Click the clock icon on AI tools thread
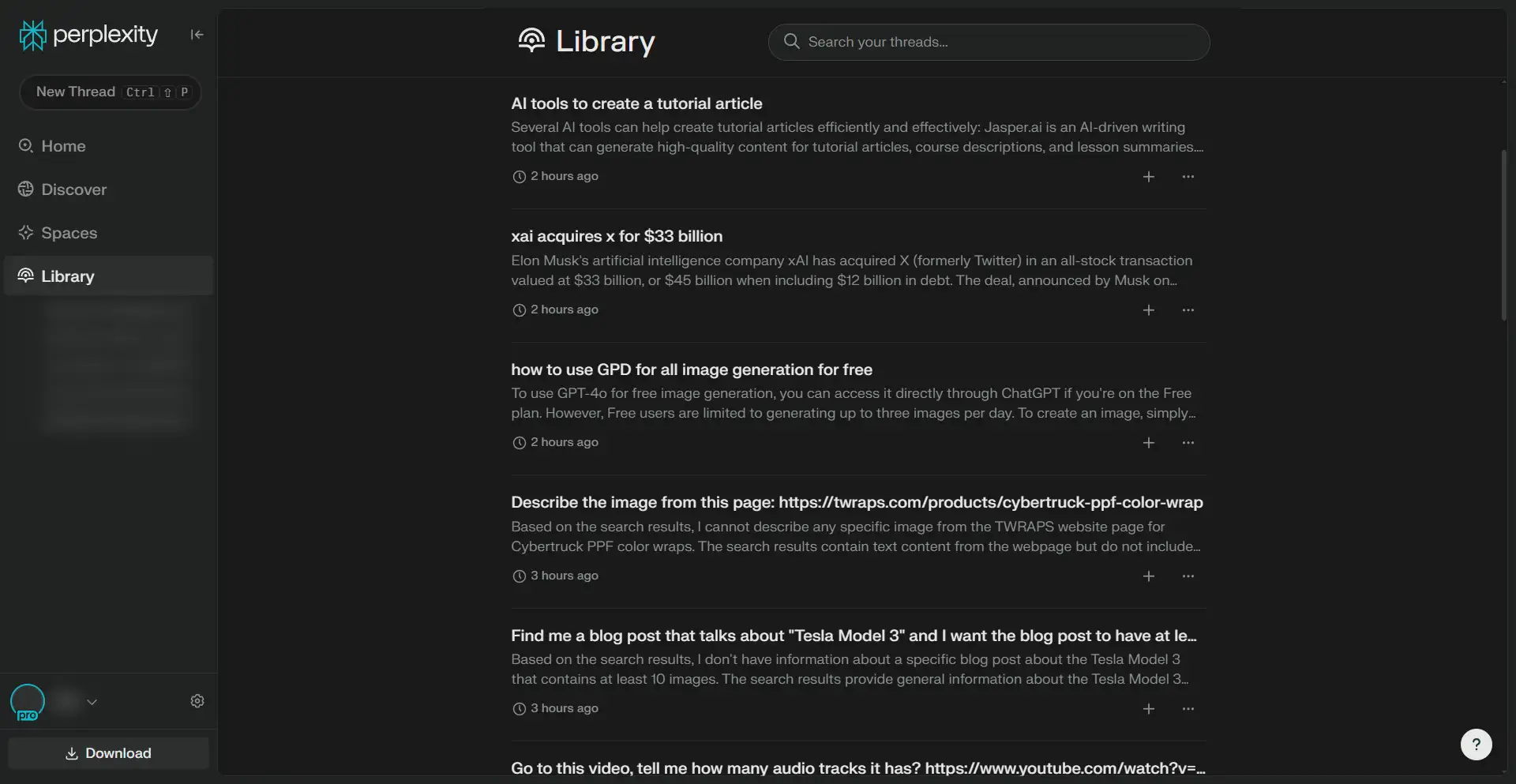This screenshot has width=1516, height=784. (x=519, y=177)
